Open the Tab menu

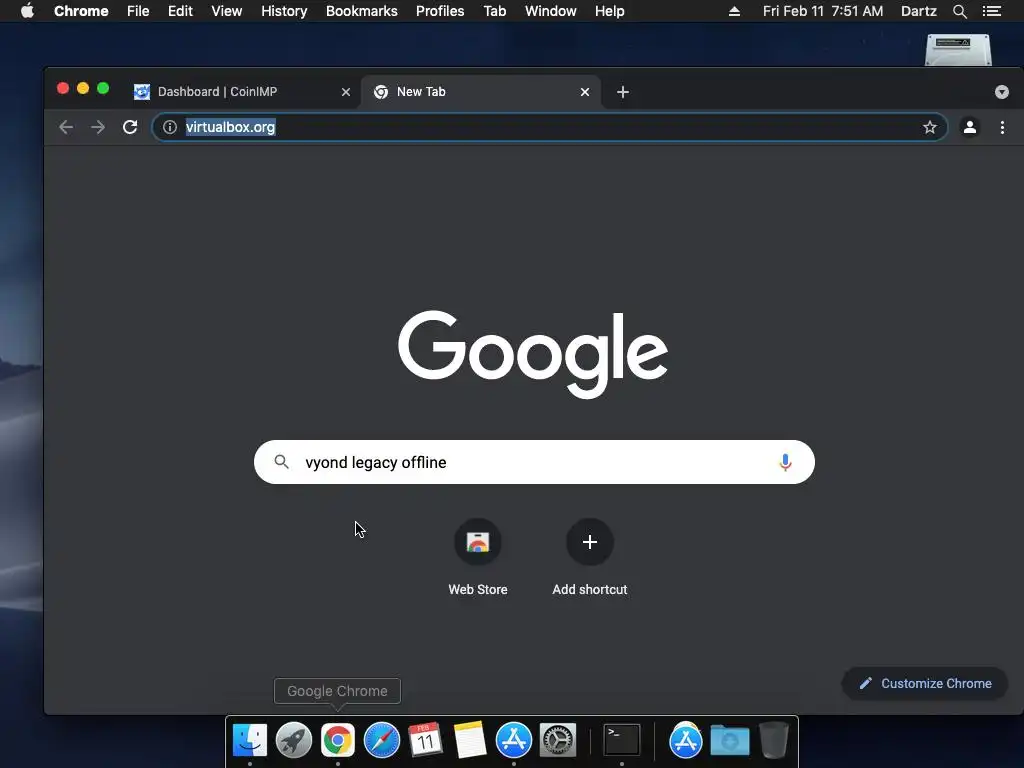494,11
